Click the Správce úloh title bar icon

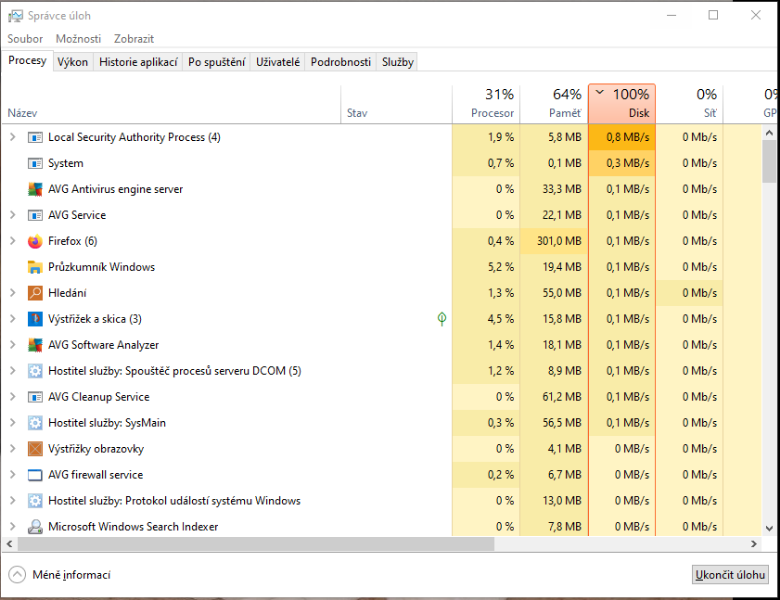click(x=15, y=16)
